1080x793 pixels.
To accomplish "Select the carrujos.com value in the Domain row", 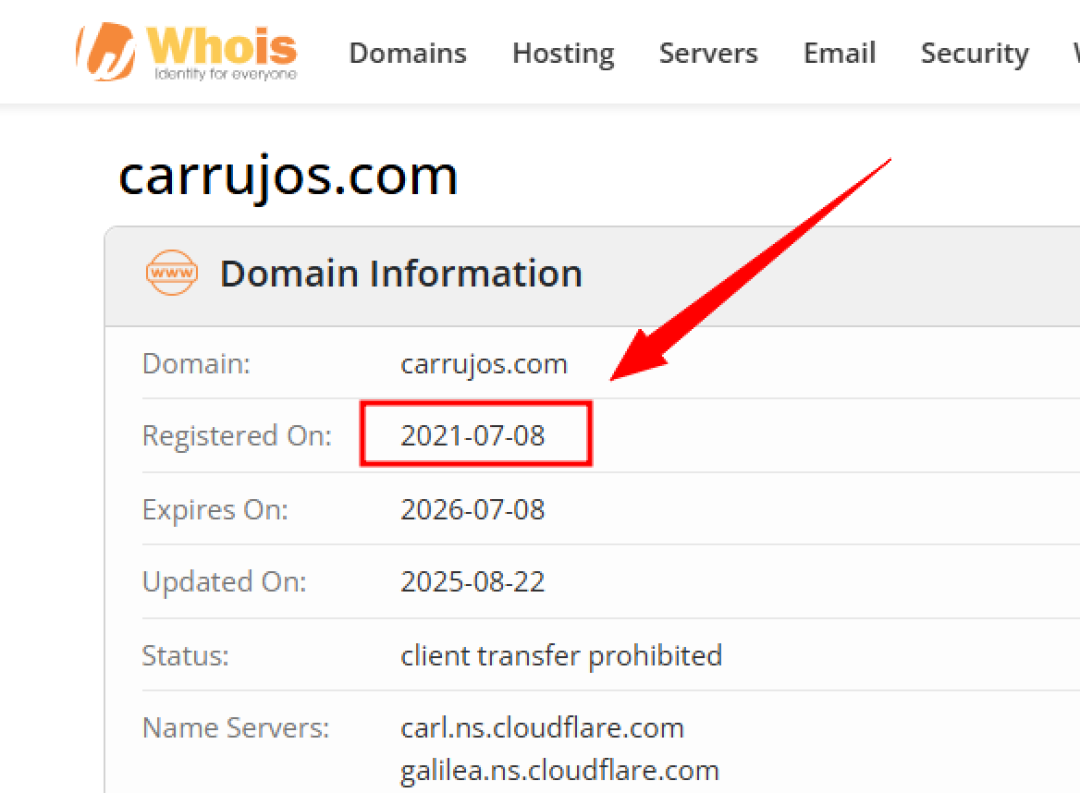I will (484, 364).
